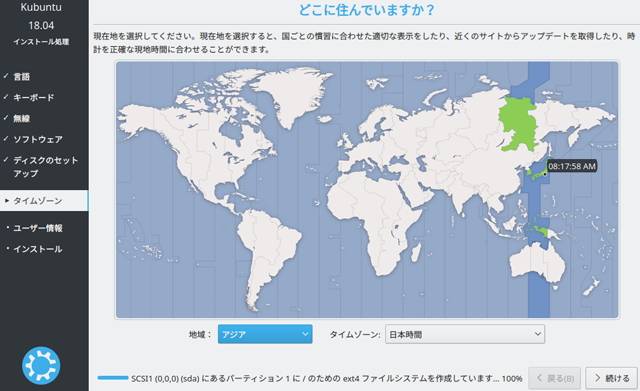Select the ディスクのセットアップ step in sidebar
This screenshot has height=391, width=640.
(x=45, y=167)
